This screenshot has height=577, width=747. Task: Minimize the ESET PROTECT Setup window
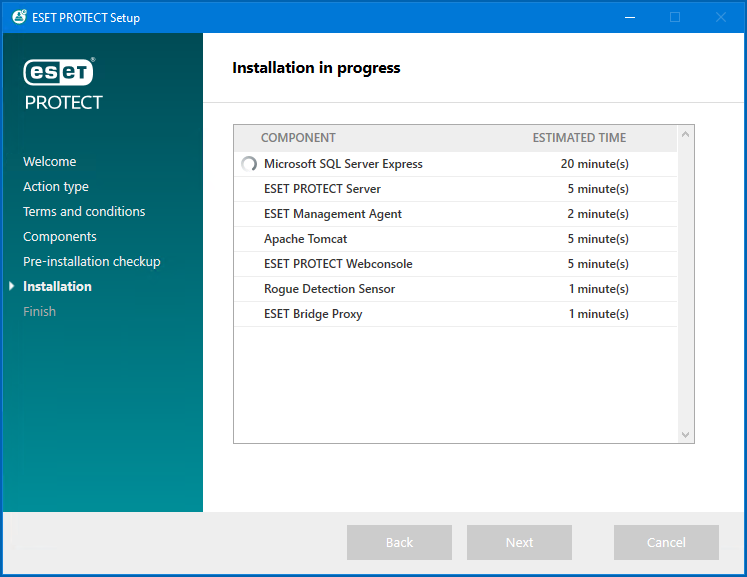coord(629,17)
